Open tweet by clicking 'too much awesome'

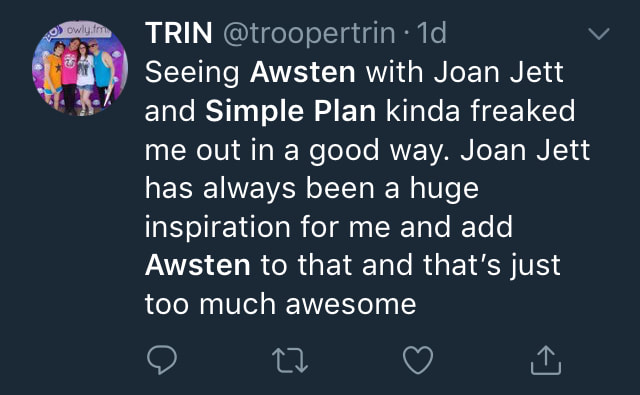tap(280, 304)
